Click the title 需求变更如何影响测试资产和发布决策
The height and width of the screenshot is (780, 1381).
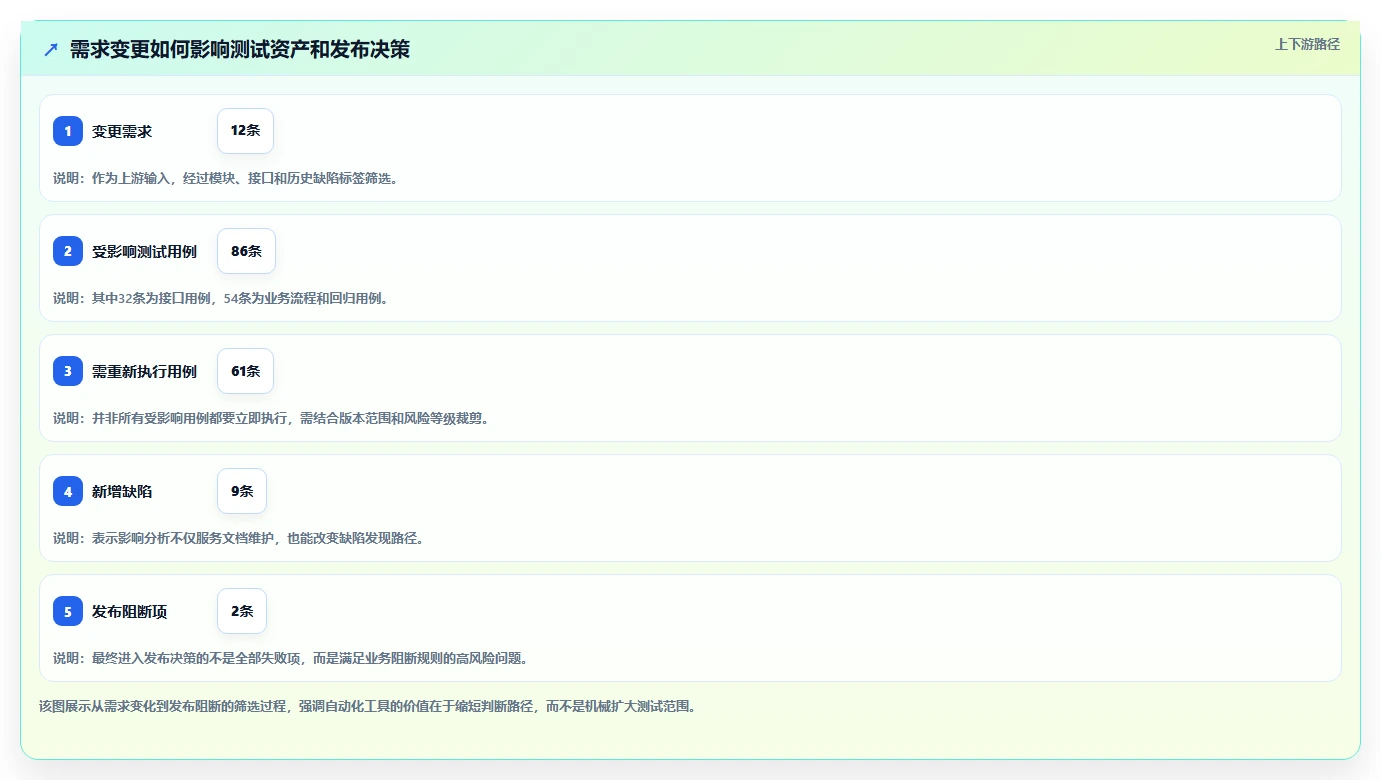(240, 49)
